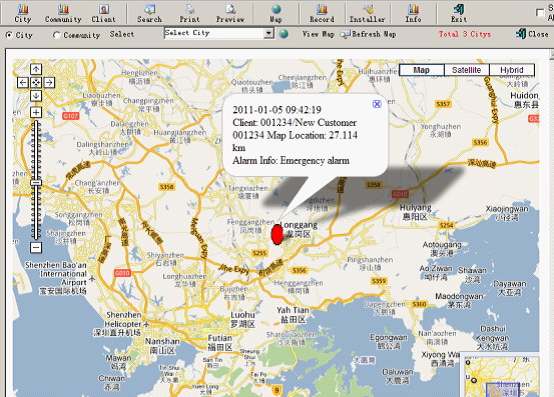The image size is (554, 397).
Task: Click the View Map button
Action: tap(318, 34)
